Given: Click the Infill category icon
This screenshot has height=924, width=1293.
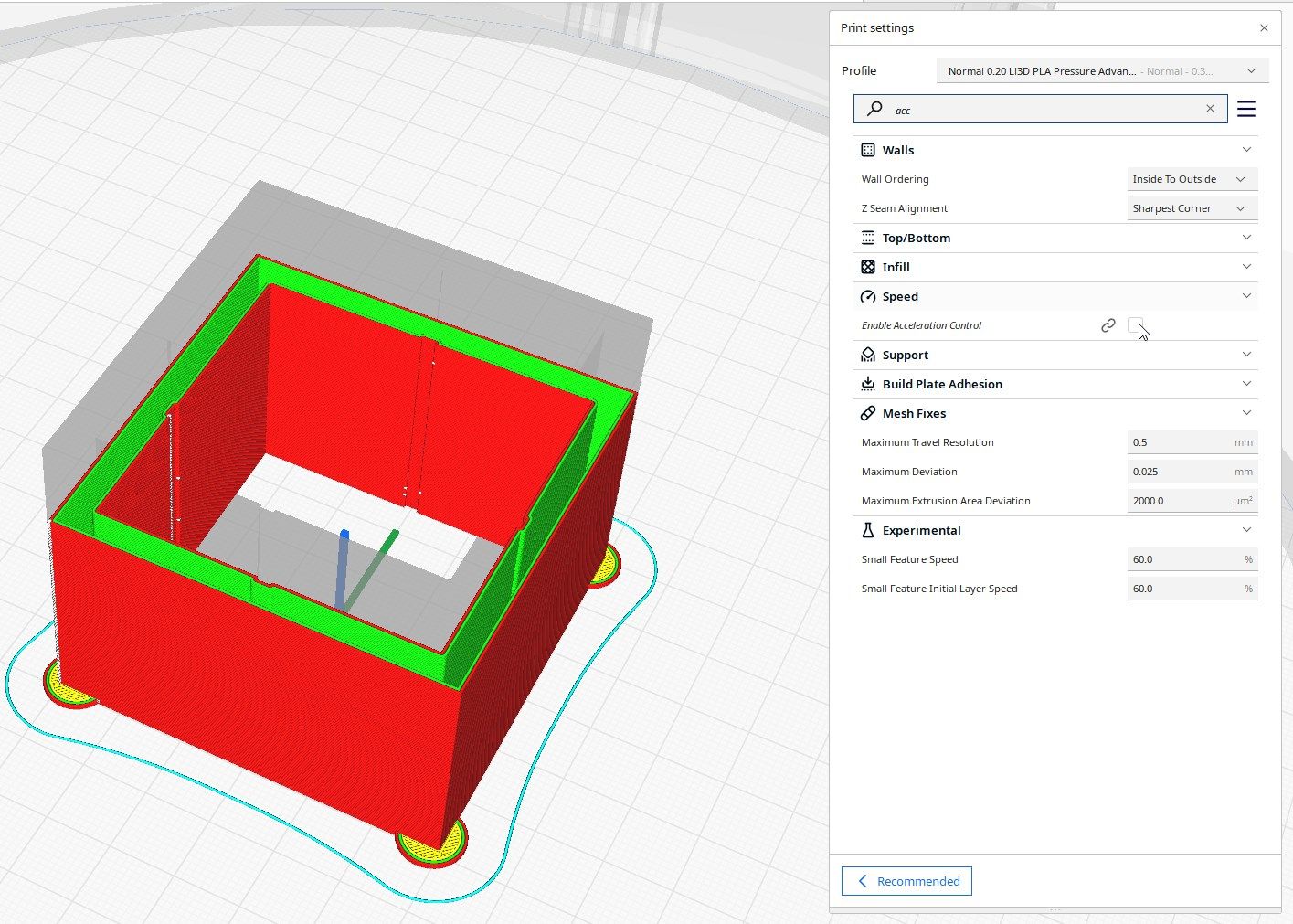Looking at the screenshot, I should [x=868, y=267].
